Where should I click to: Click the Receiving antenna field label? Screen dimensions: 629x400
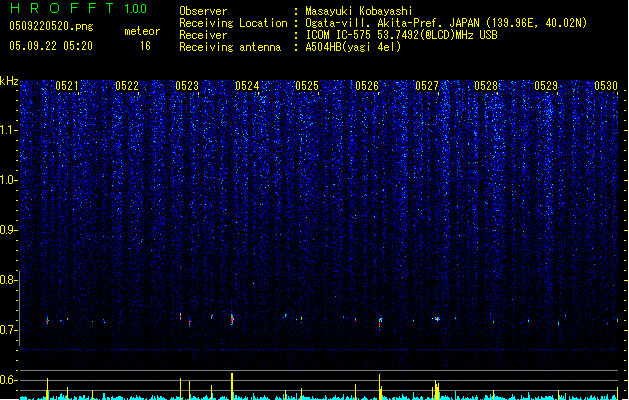(230, 47)
